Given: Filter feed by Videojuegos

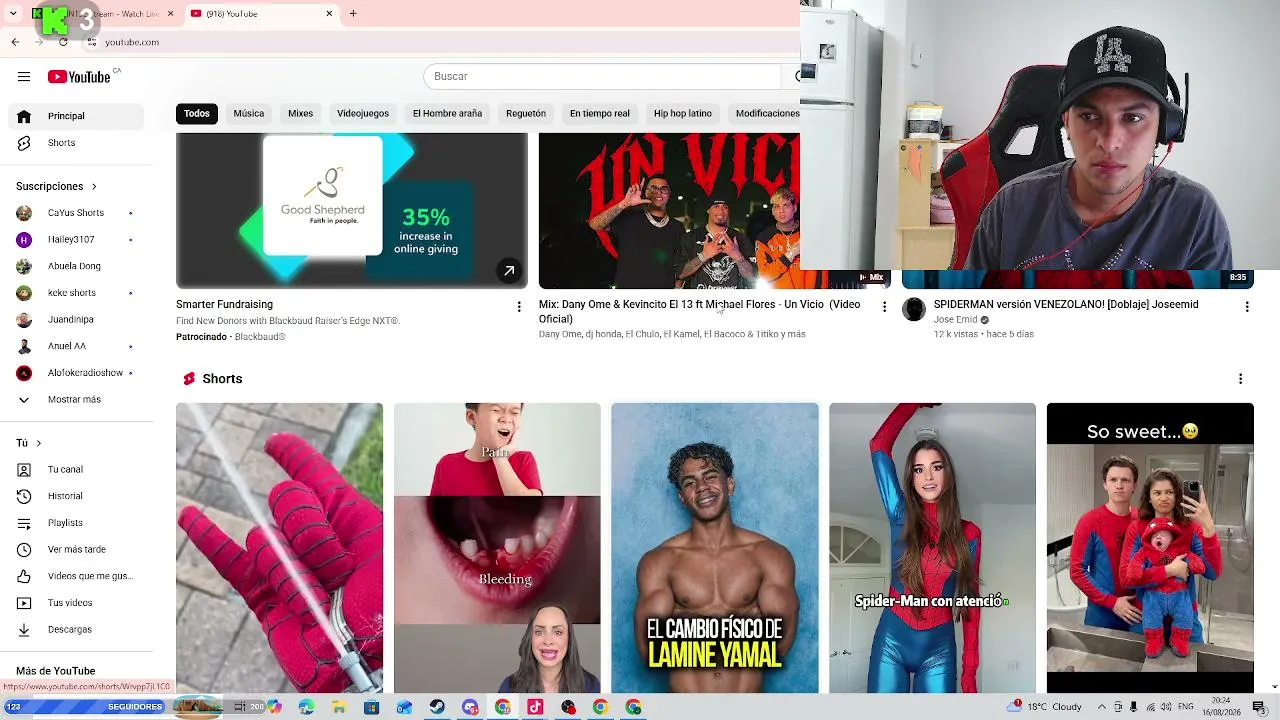Looking at the screenshot, I should pyautogui.click(x=363, y=114).
